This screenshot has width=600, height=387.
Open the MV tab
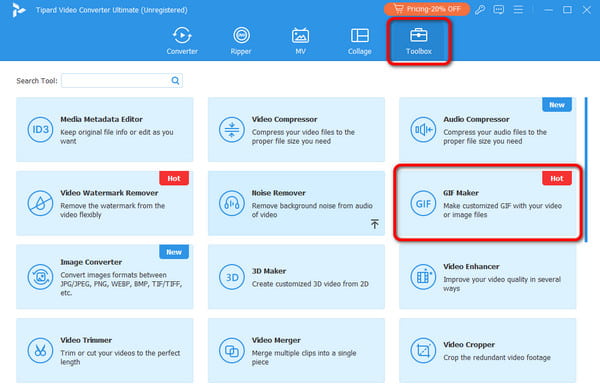tap(300, 41)
